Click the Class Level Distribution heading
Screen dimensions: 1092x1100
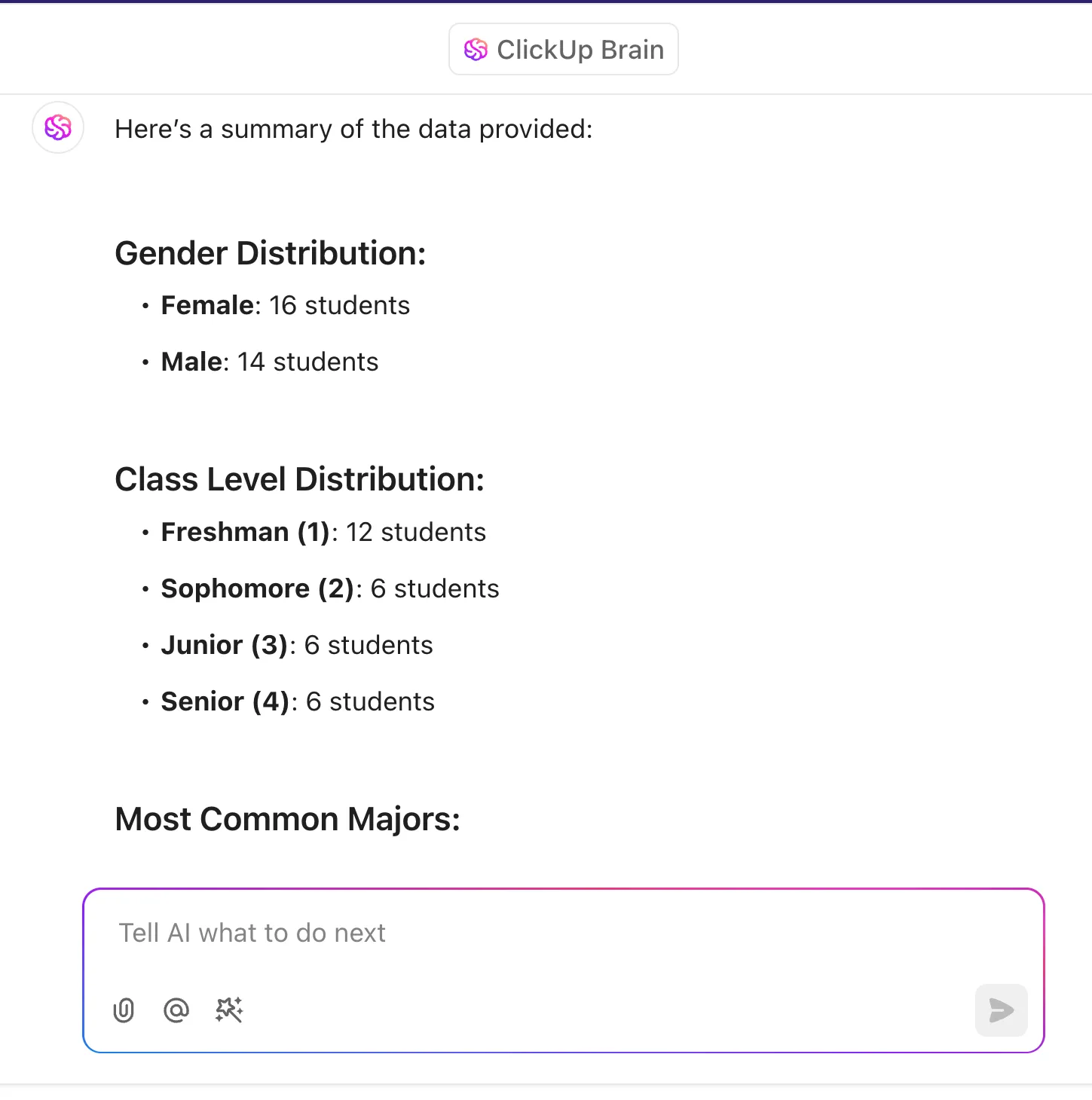click(x=300, y=479)
